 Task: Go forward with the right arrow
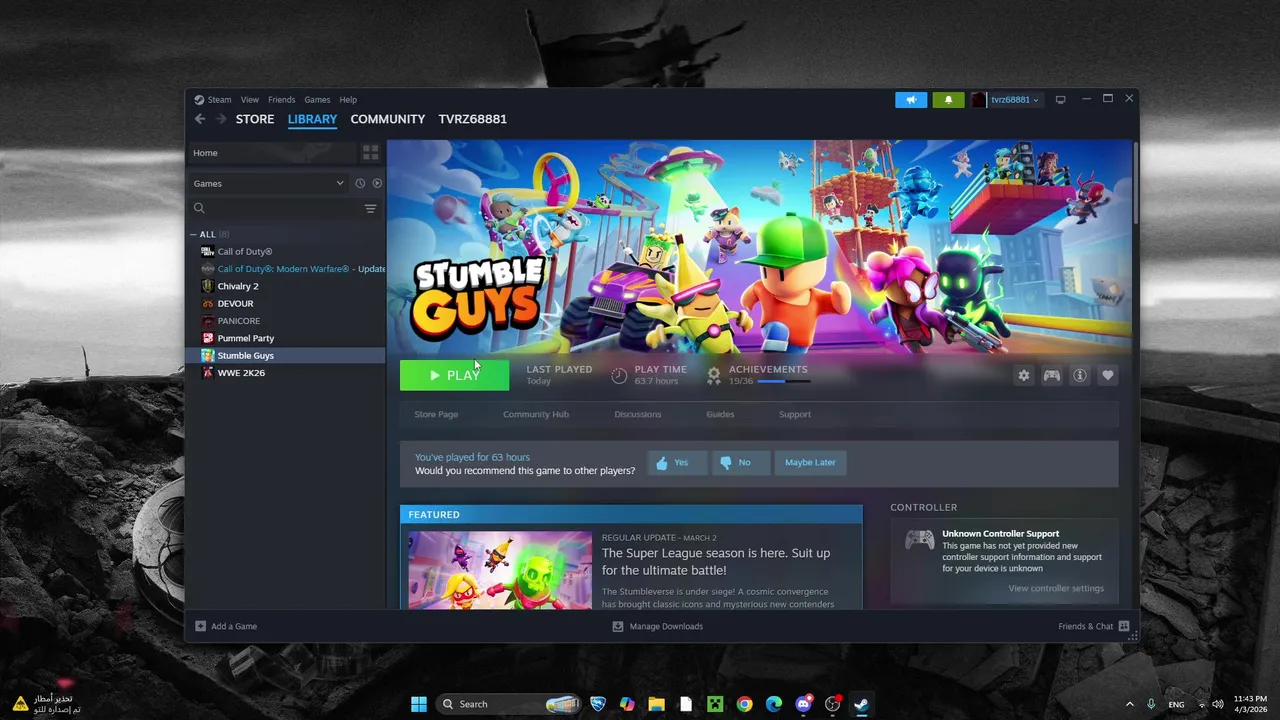click(222, 119)
